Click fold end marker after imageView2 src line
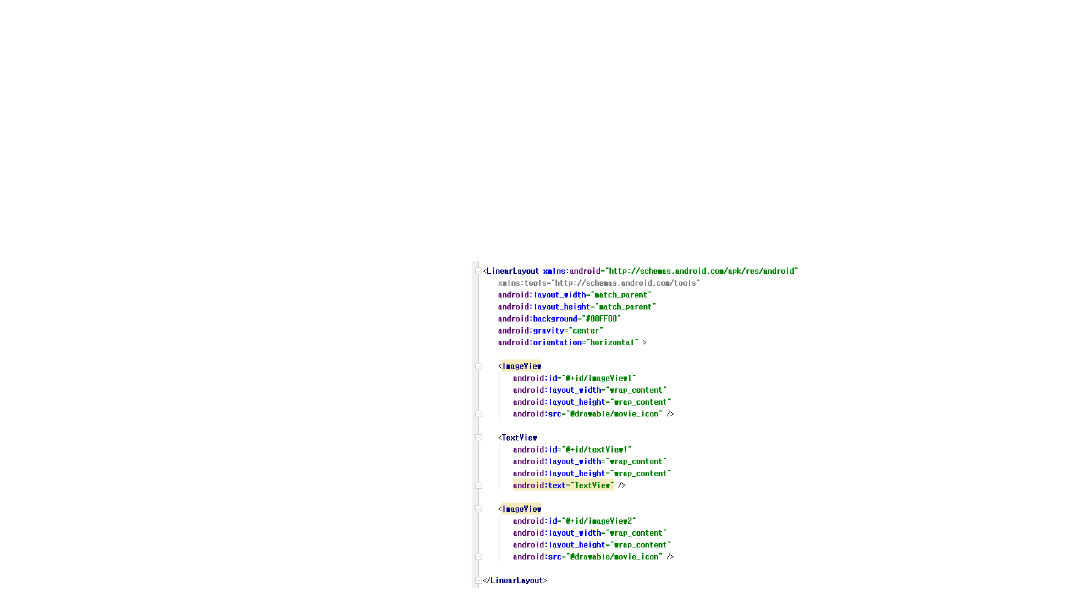 pyautogui.click(x=478, y=557)
